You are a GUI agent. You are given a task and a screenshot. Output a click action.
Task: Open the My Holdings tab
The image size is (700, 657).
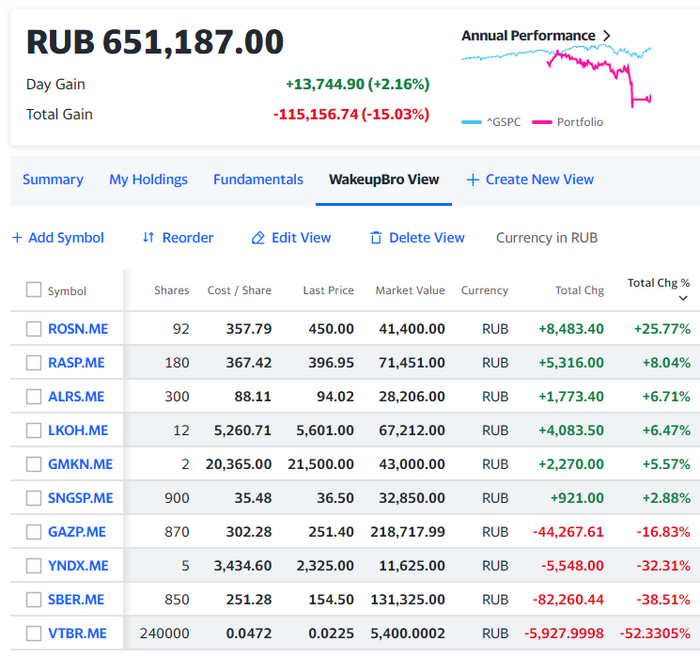click(148, 180)
